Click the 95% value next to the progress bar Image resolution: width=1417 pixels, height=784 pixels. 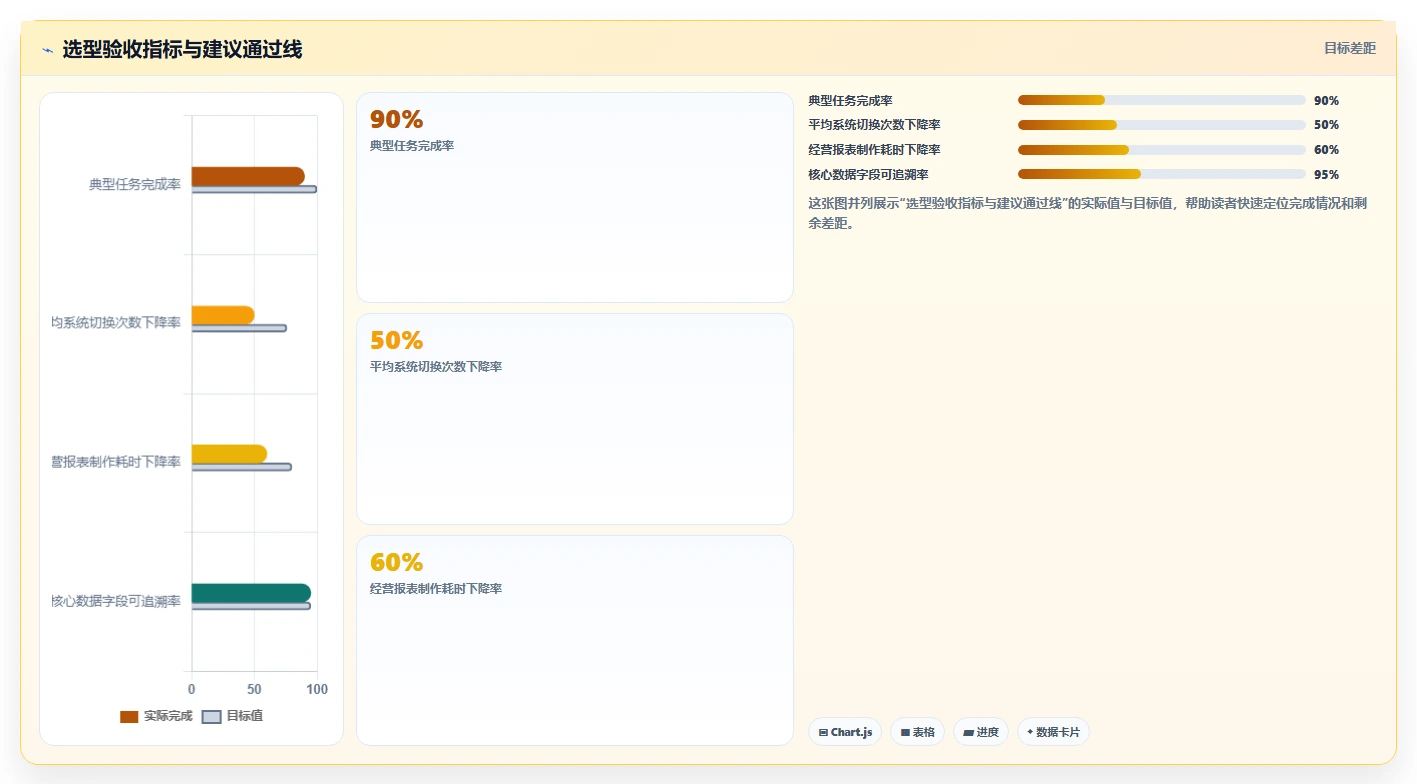click(1326, 175)
